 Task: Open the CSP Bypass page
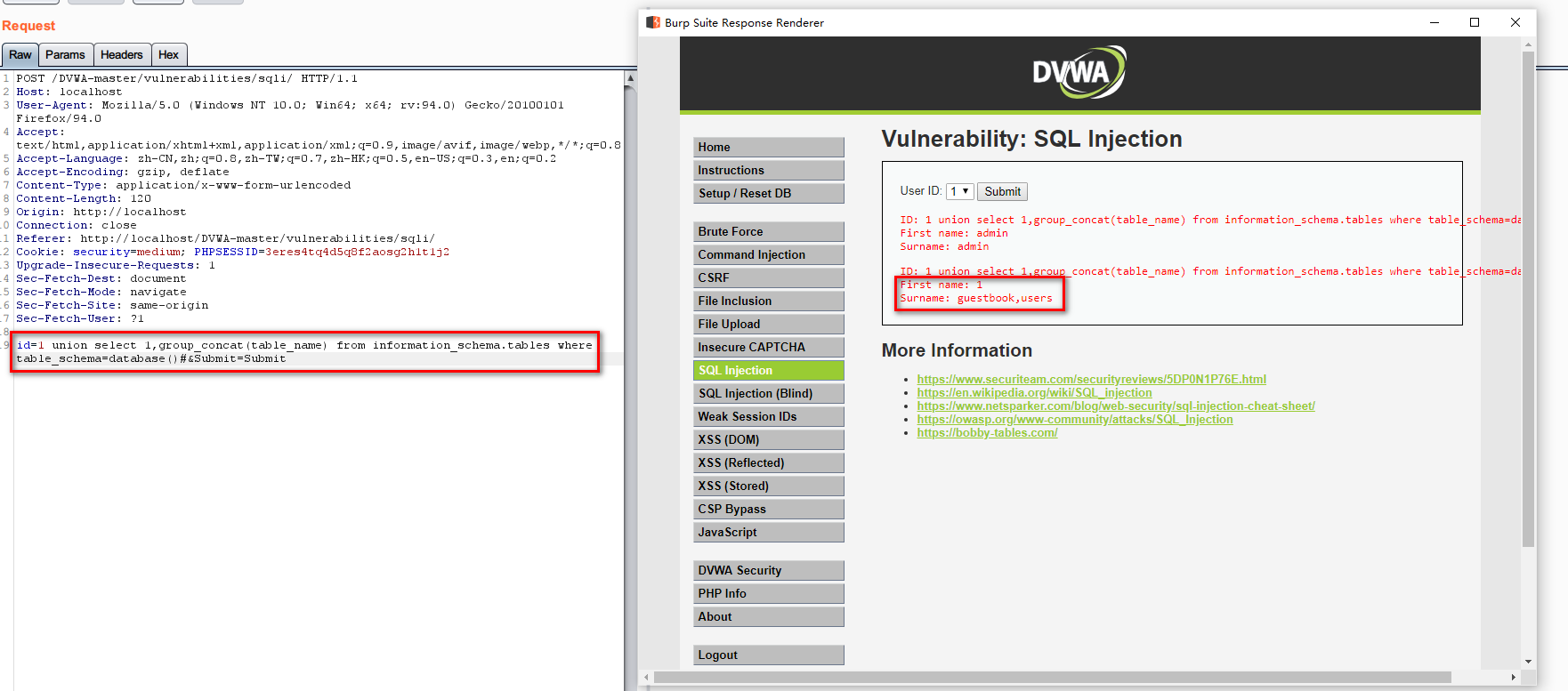pos(769,510)
